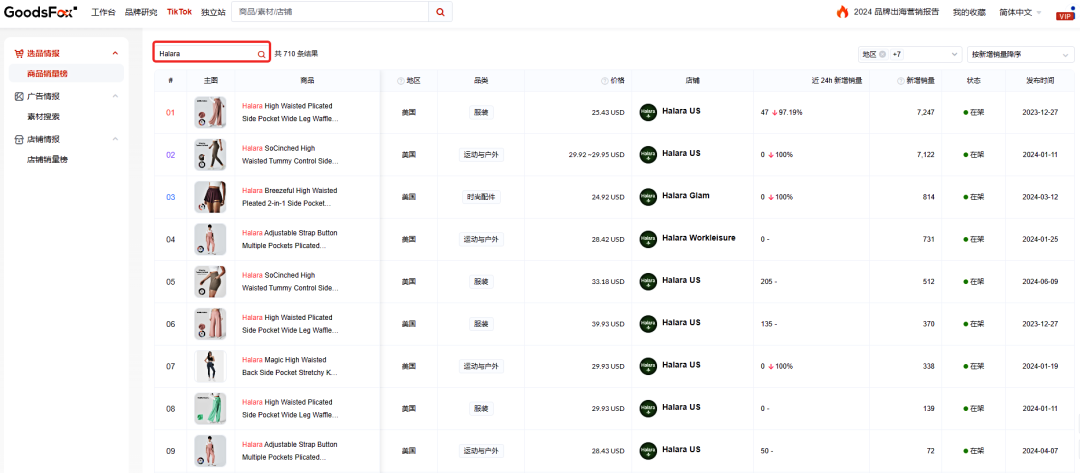Click the help icon next to 地区 header
The image size is (1080, 473).
(400, 81)
